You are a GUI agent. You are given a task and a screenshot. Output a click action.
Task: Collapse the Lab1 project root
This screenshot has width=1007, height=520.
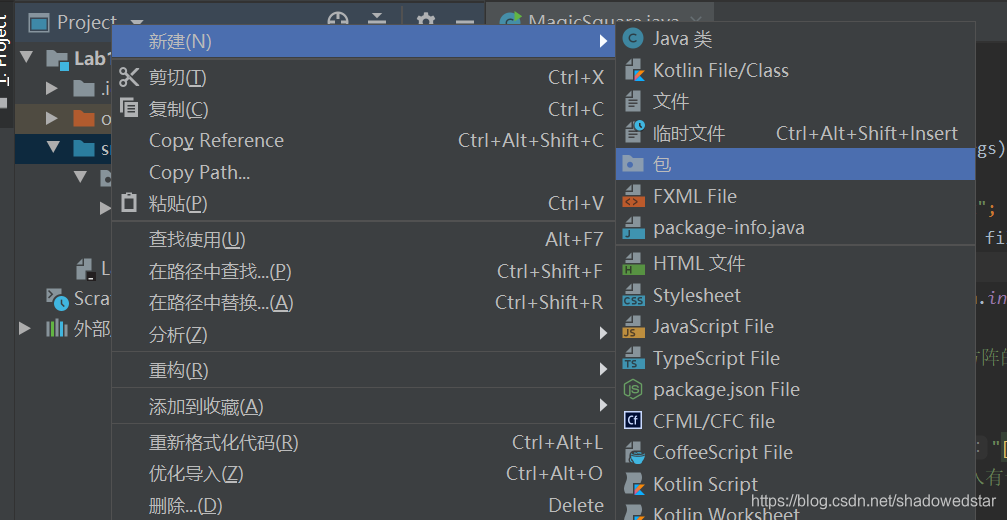26,56
